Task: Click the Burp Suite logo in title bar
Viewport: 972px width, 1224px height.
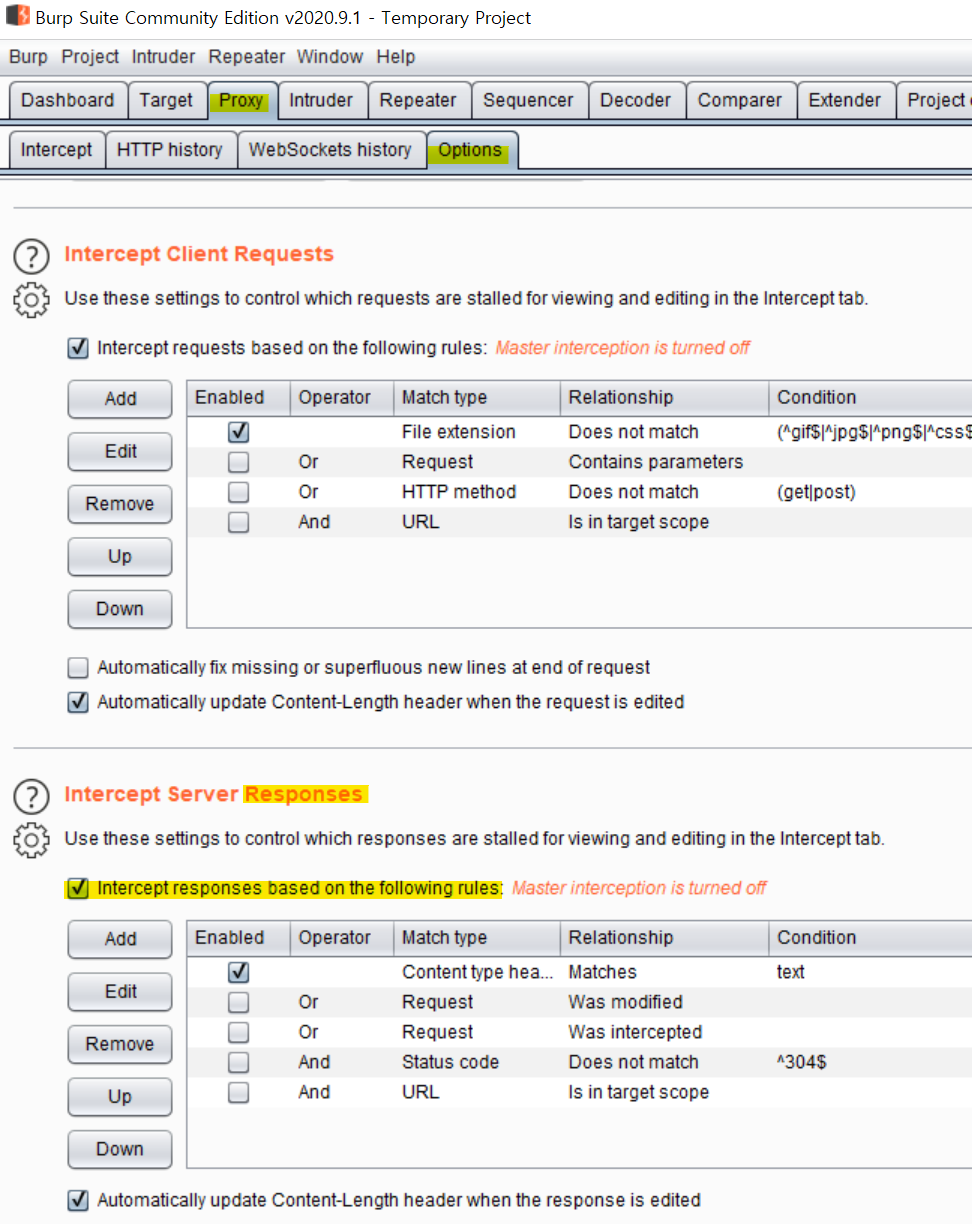Action: (x=17, y=17)
